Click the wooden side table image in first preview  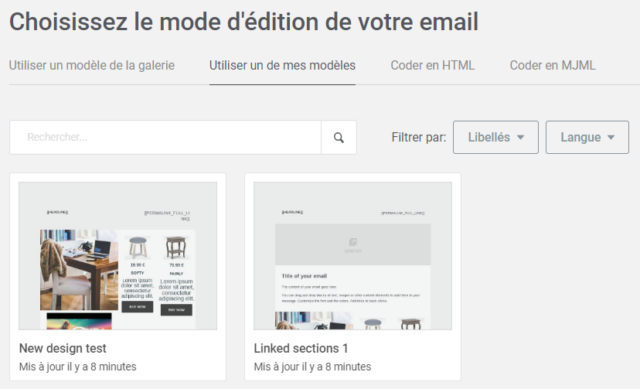[176, 247]
